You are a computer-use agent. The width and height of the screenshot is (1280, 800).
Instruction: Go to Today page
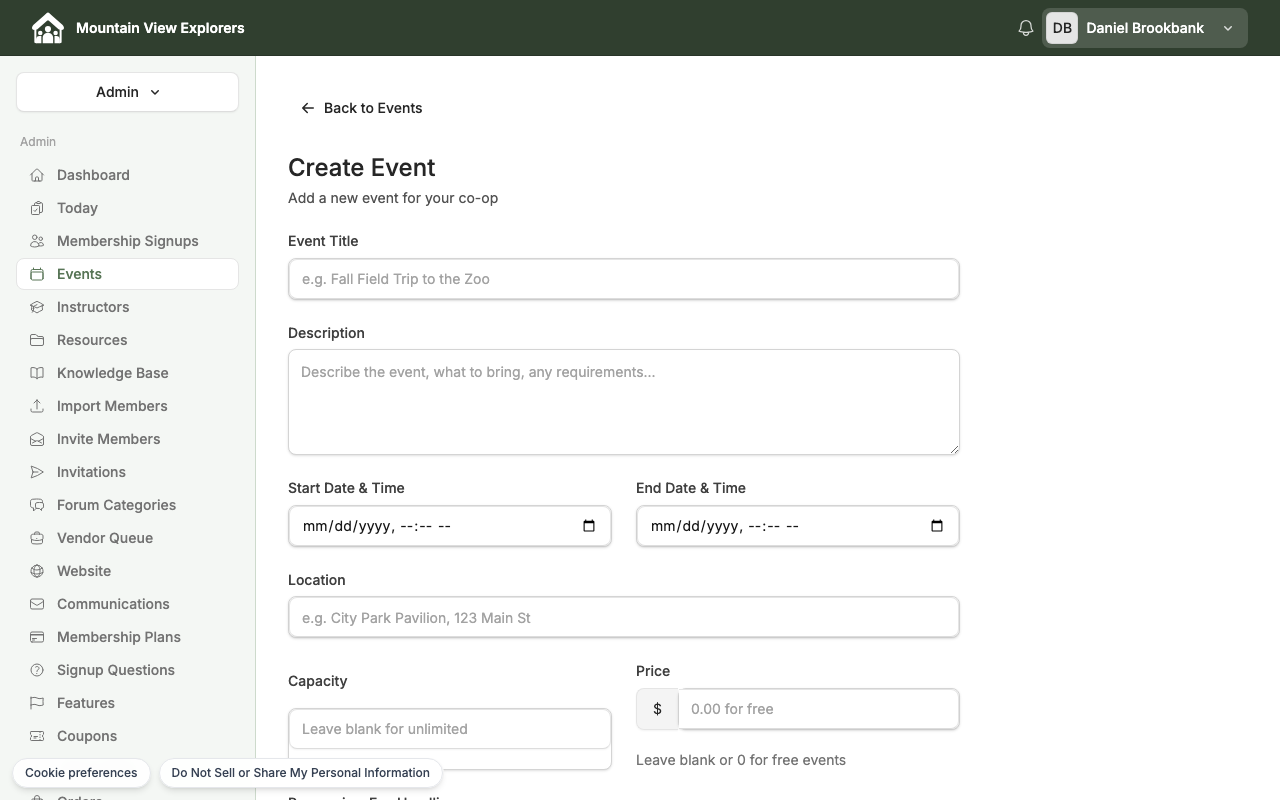(127, 208)
